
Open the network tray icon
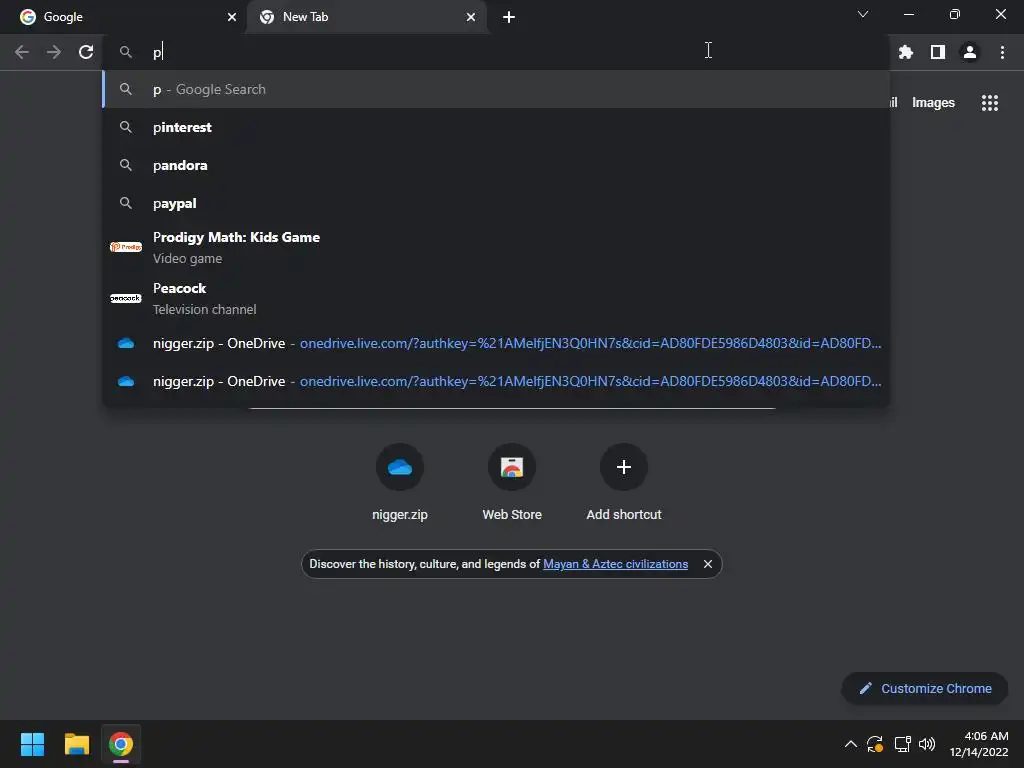click(903, 744)
